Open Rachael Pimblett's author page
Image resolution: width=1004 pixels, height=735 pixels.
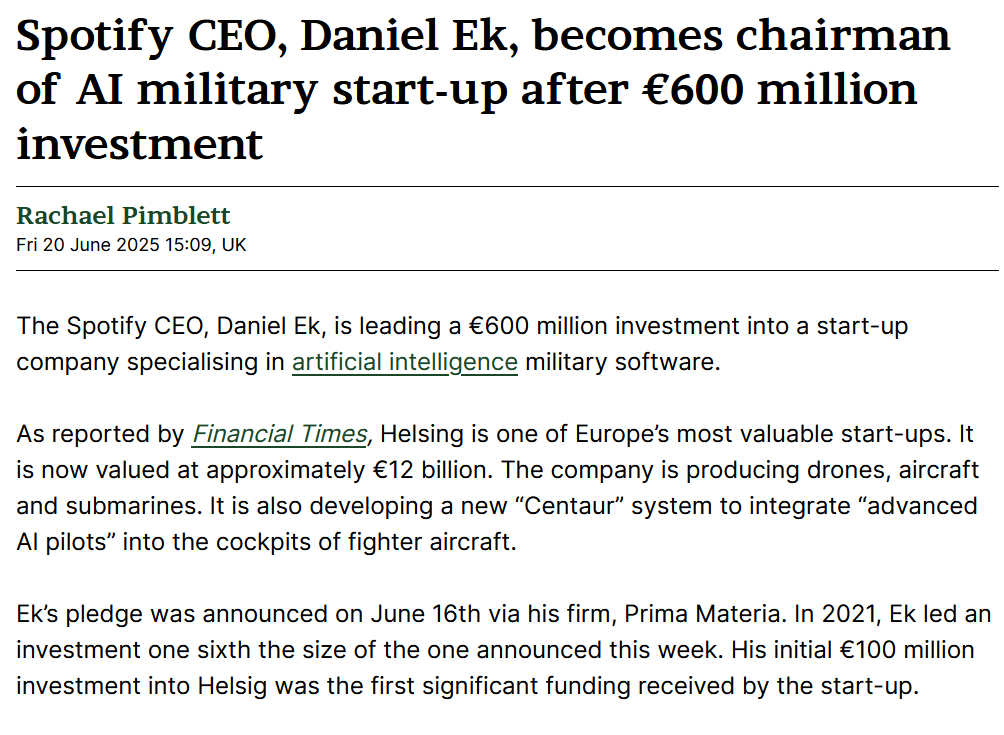pyautogui.click(x=123, y=215)
